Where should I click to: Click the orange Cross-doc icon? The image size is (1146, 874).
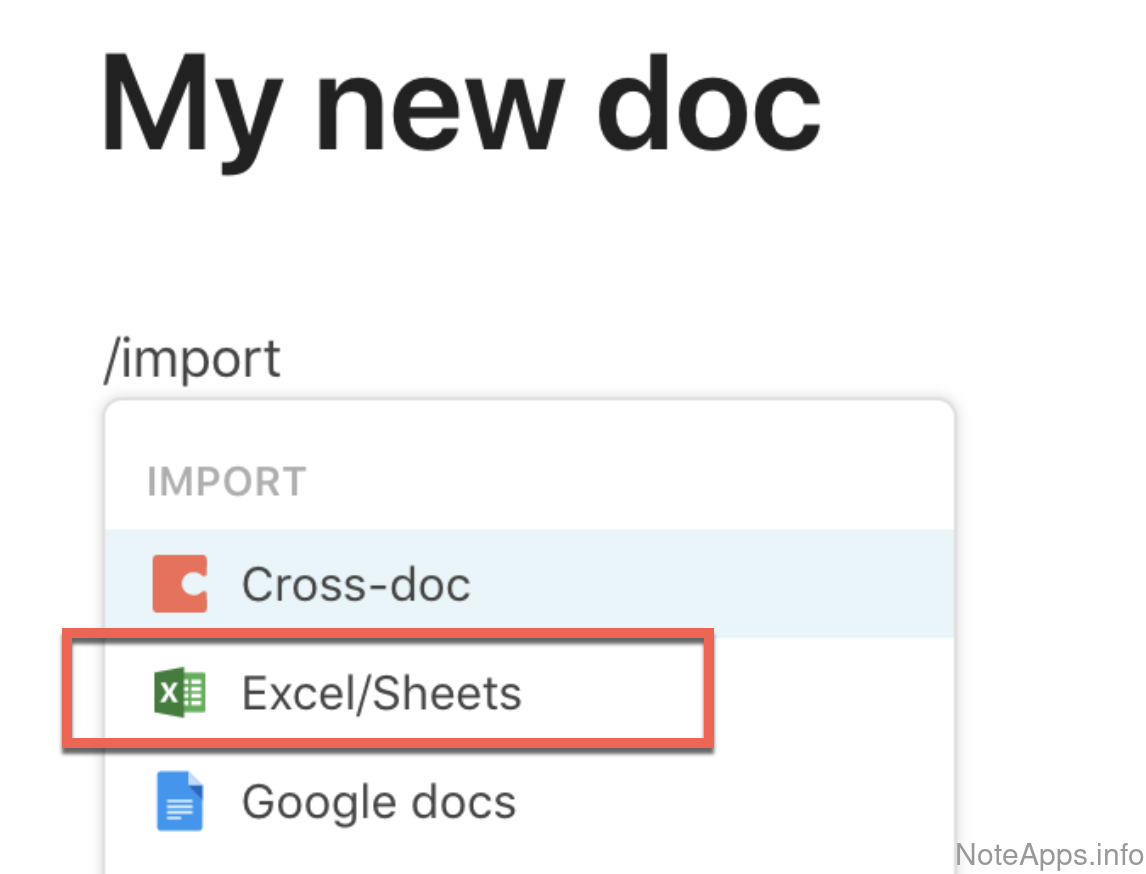180,584
